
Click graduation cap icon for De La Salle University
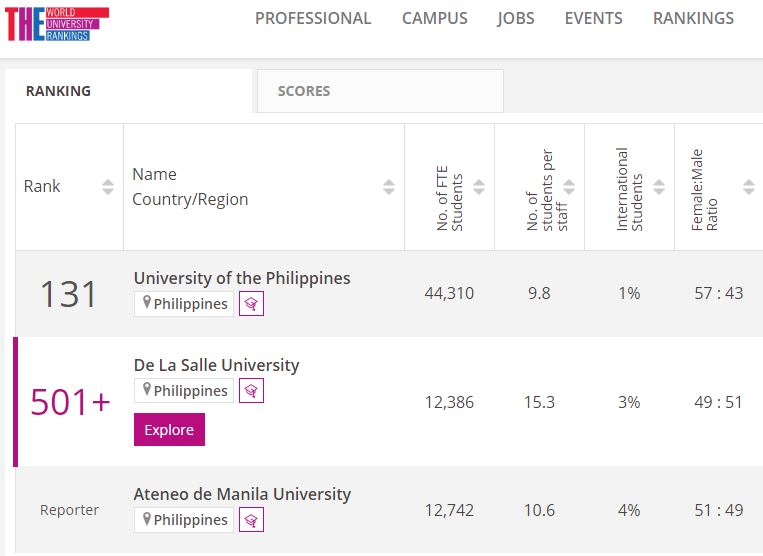[x=251, y=391]
